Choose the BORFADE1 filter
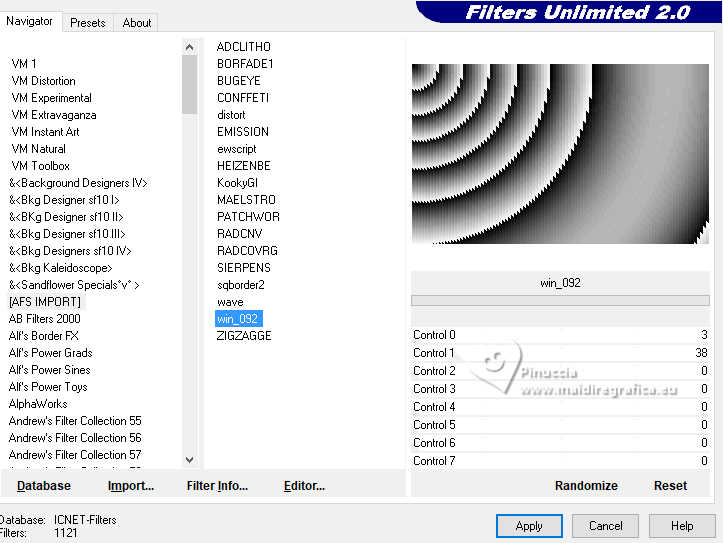Image resolution: width=723 pixels, height=543 pixels. (x=245, y=64)
